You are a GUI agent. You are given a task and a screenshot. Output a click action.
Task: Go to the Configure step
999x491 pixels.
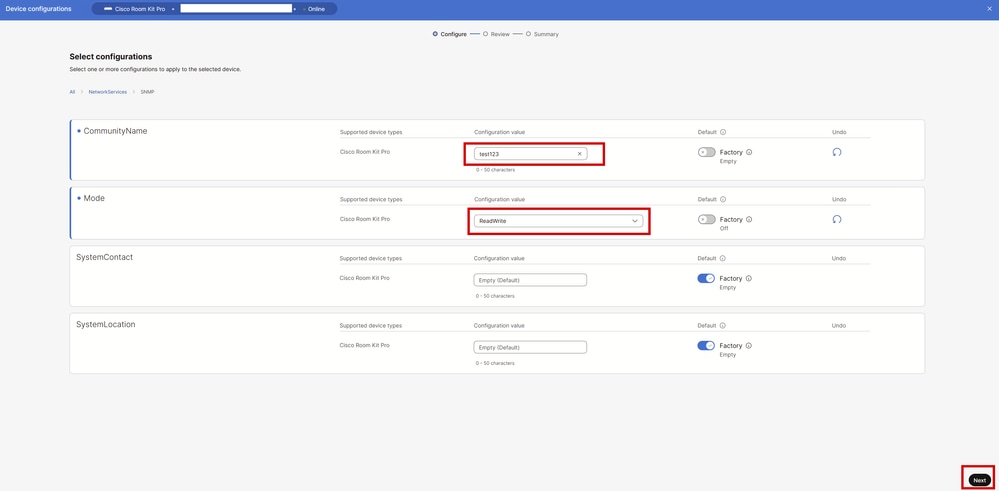450,34
